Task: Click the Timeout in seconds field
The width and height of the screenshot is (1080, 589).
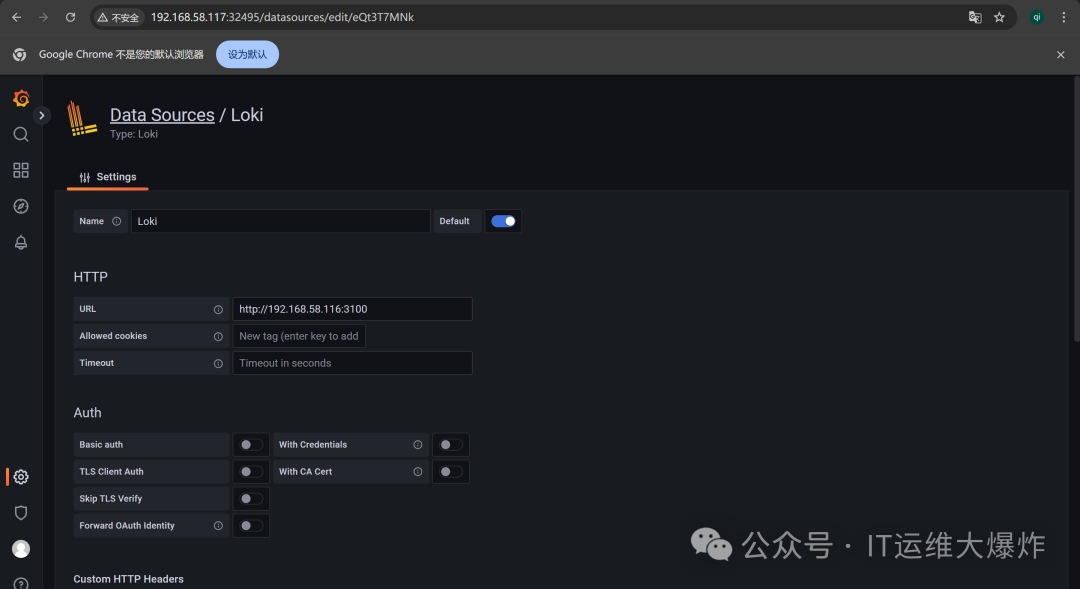Action: (352, 363)
